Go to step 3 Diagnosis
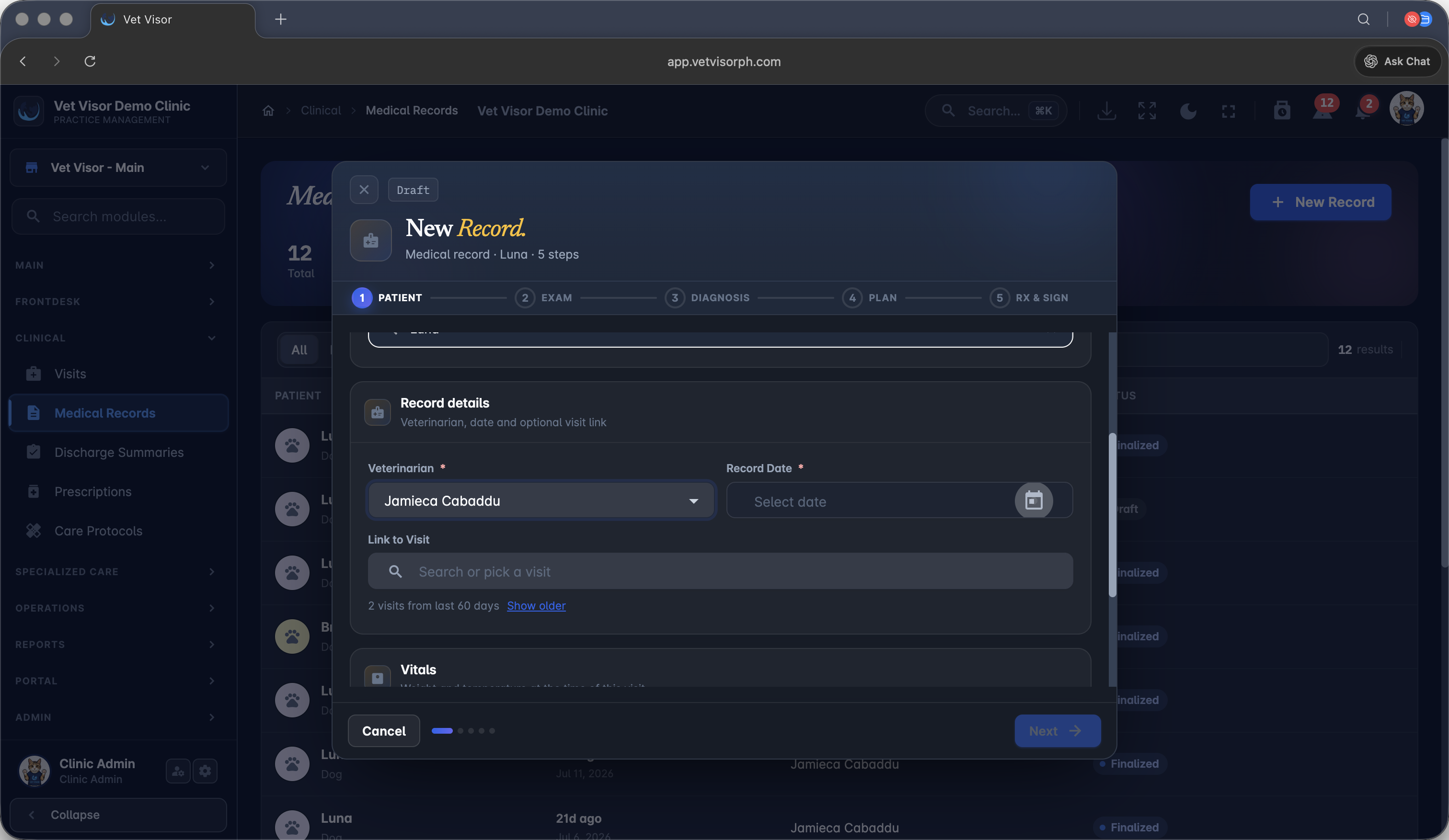Viewport: 1449px width, 840px height. tap(707, 297)
